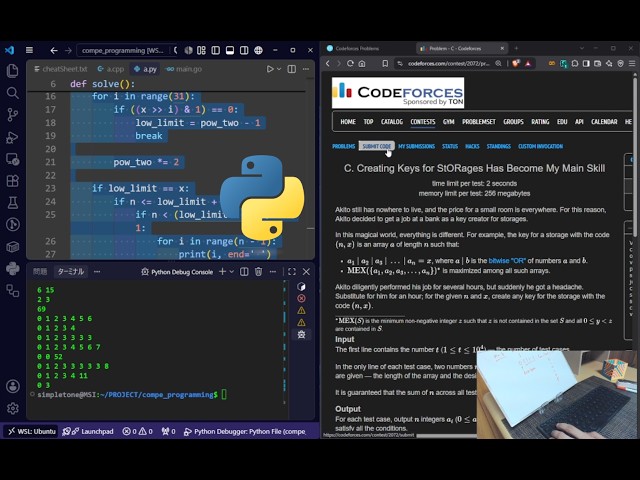Go to browser home page
Image resolution: width=640 pixels, height=480 pixels.
362,64
